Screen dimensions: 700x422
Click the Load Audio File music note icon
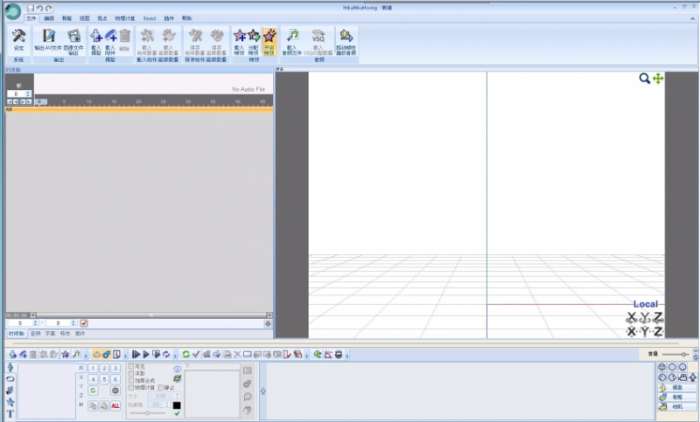292,37
